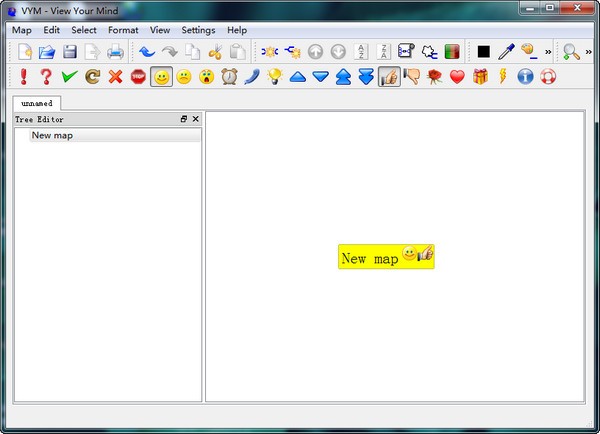Toggle the green checkmark flag
The width and height of the screenshot is (600, 434).
pyautogui.click(x=69, y=77)
